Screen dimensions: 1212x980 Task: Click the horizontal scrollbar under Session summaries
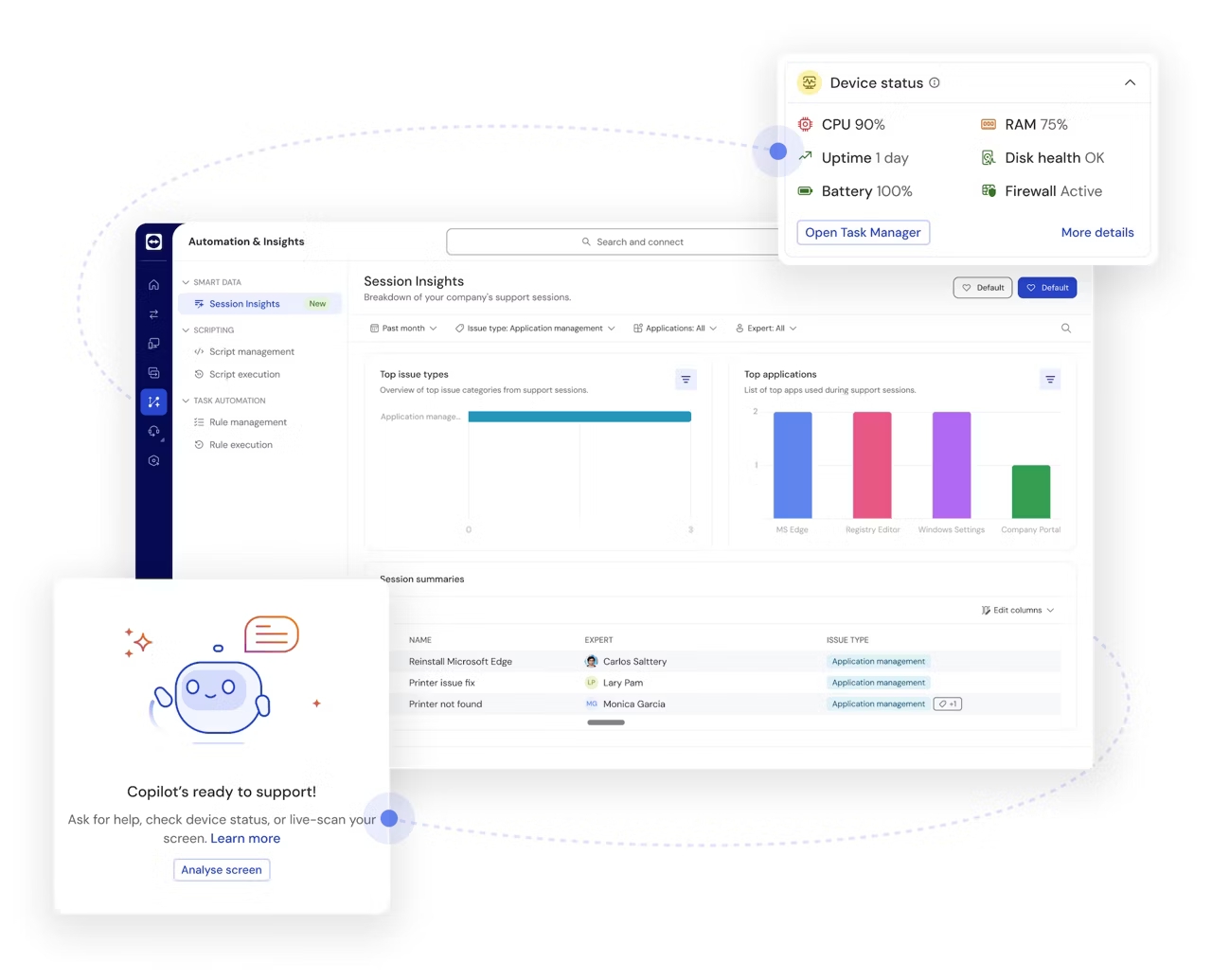click(606, 722)
